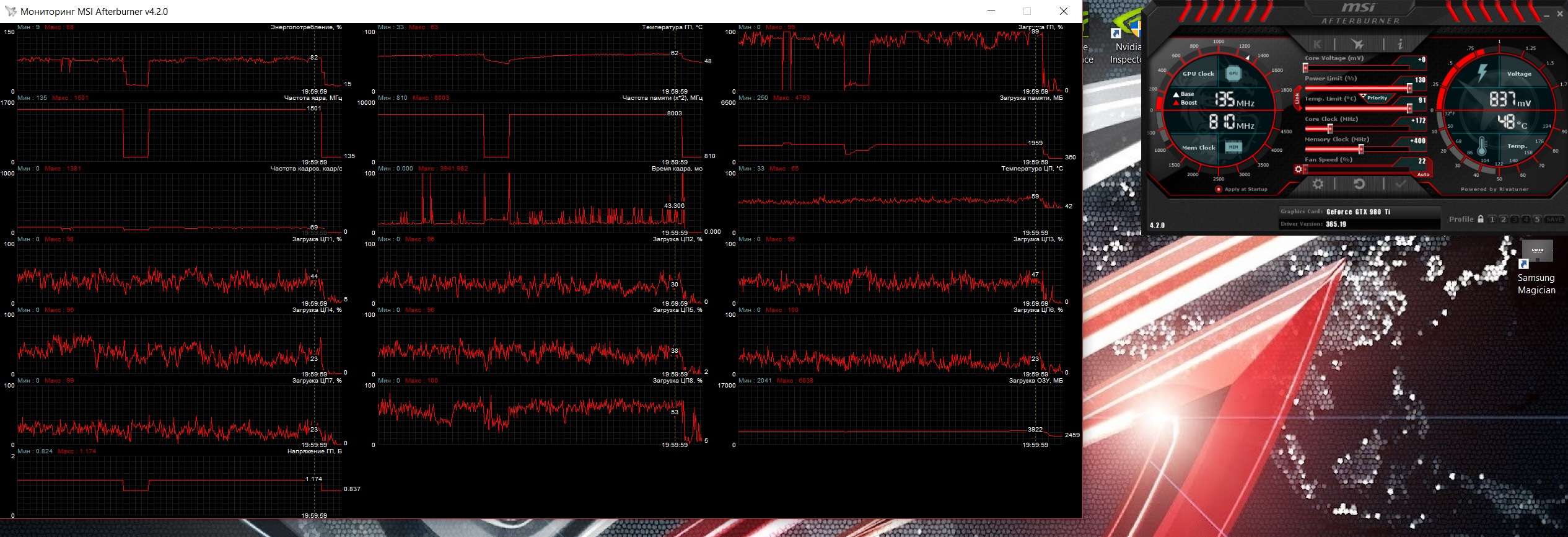Screen dimensions: 1568x537
Task: Click the 'Время кадра, мс' graph label
Action: point(677,169)
